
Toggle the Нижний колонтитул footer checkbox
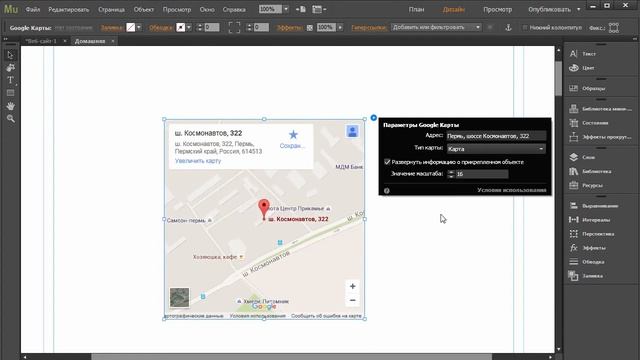(x=525, y=27)
